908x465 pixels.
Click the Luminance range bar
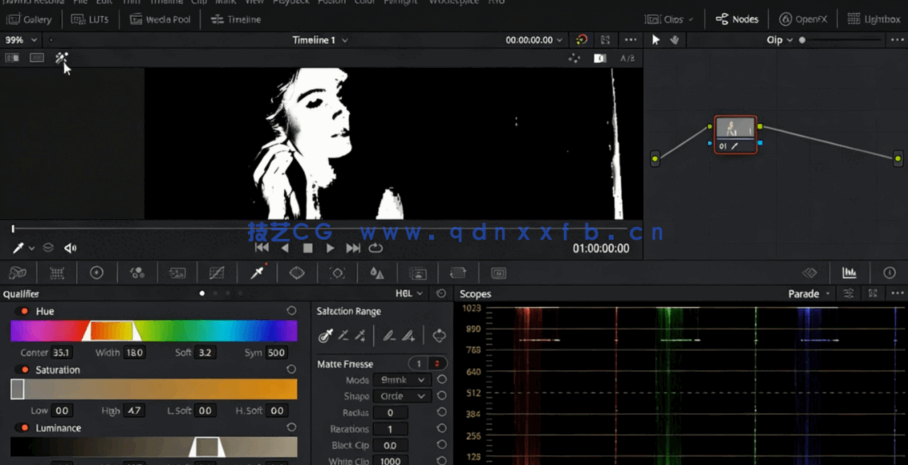[x=153, y=447]
